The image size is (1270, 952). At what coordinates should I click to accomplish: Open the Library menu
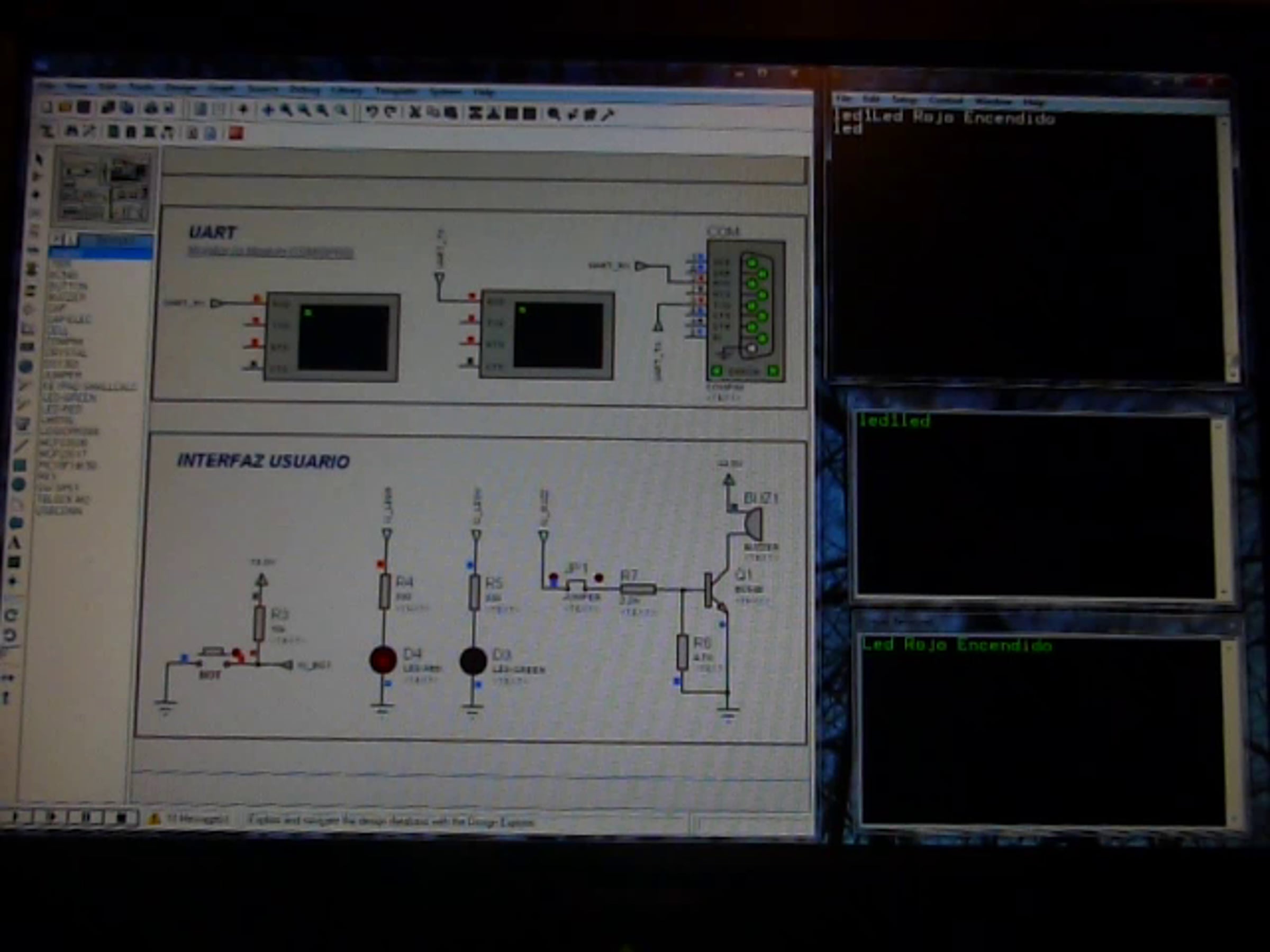pyautogui.click(x=347, y=90)
